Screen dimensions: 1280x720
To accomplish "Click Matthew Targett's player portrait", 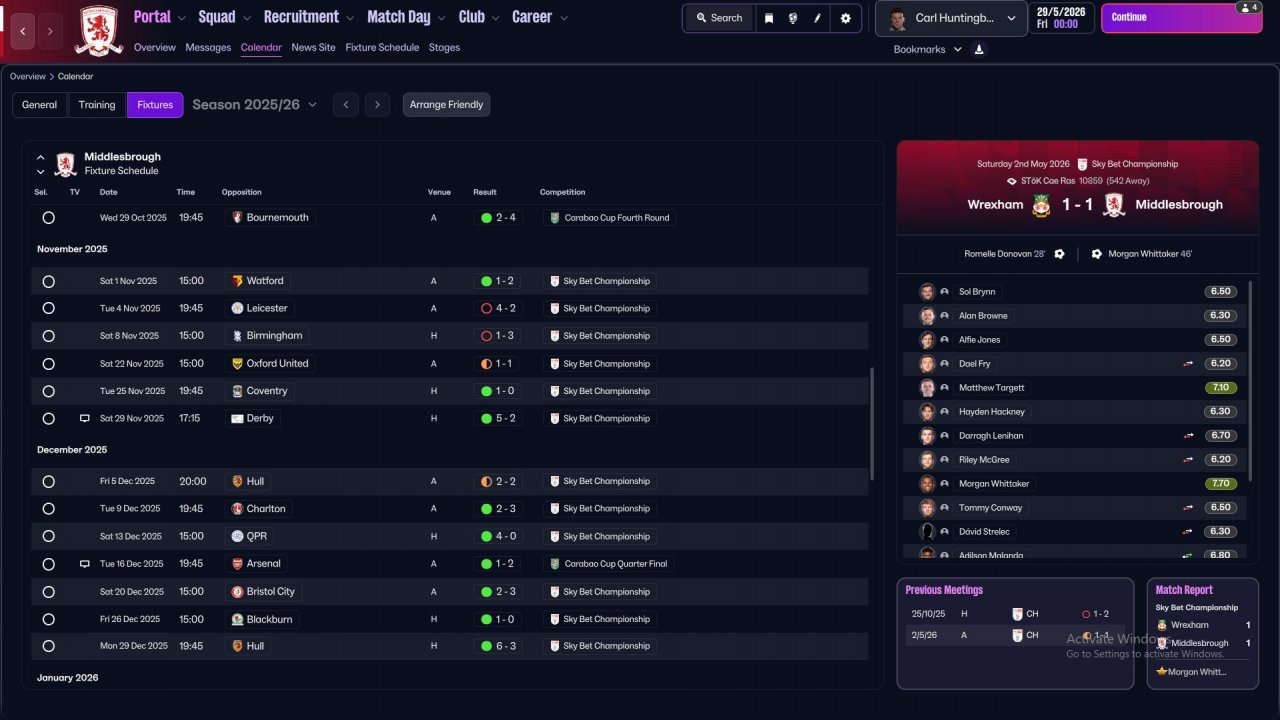I will pyautogui.click(x=927, y=388).
